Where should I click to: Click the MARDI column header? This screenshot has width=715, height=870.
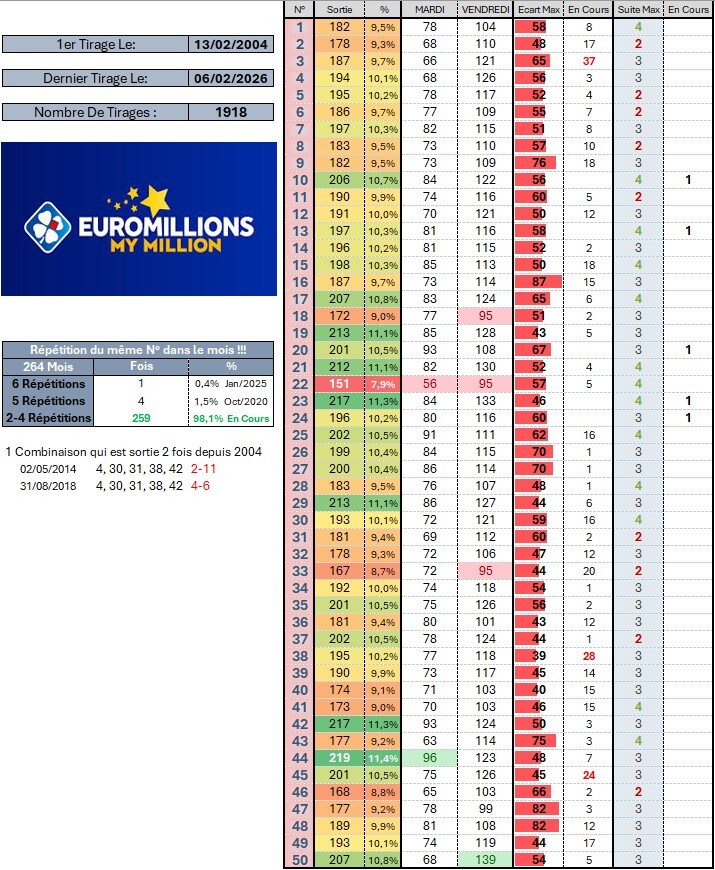point(430,9)
